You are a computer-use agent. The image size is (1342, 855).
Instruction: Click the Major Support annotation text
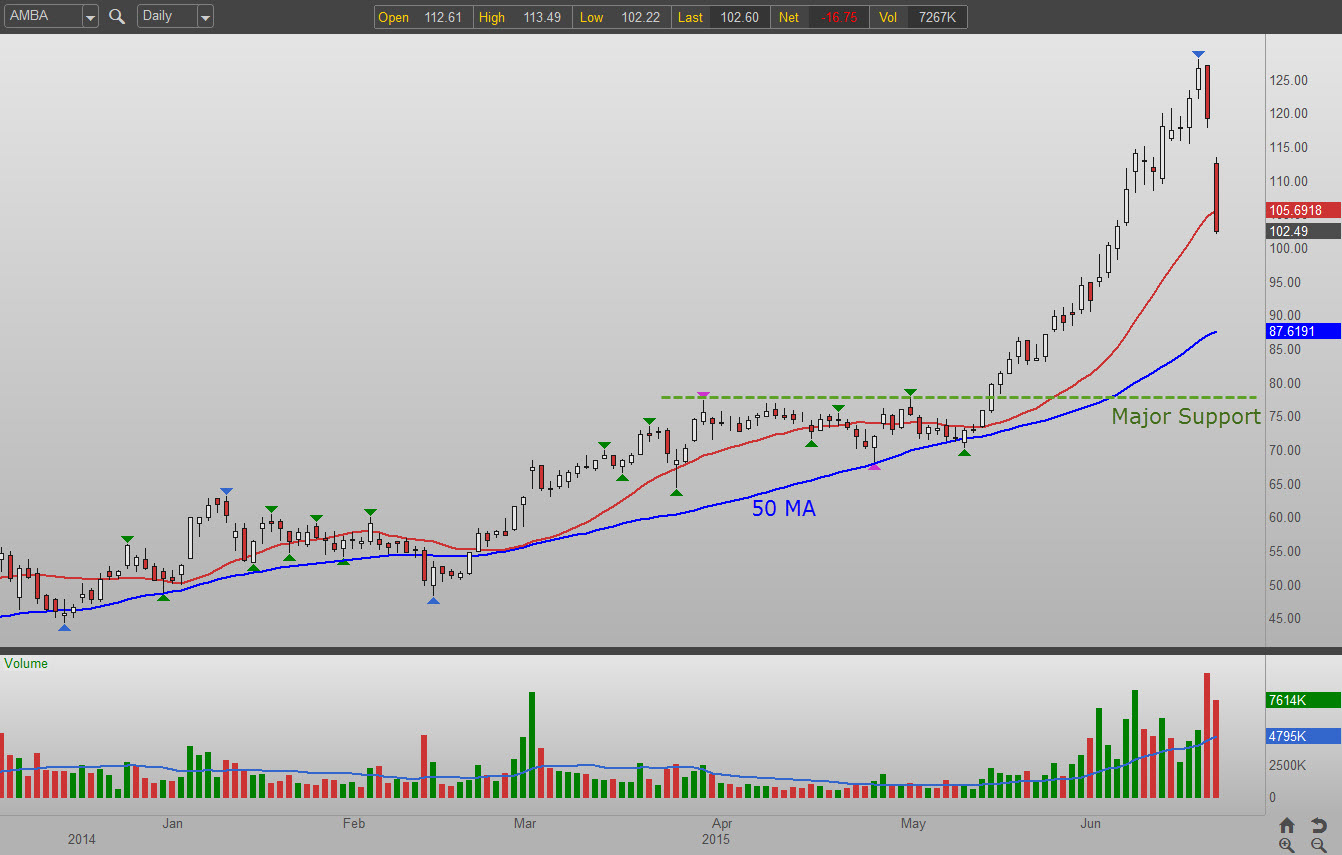1185,416
